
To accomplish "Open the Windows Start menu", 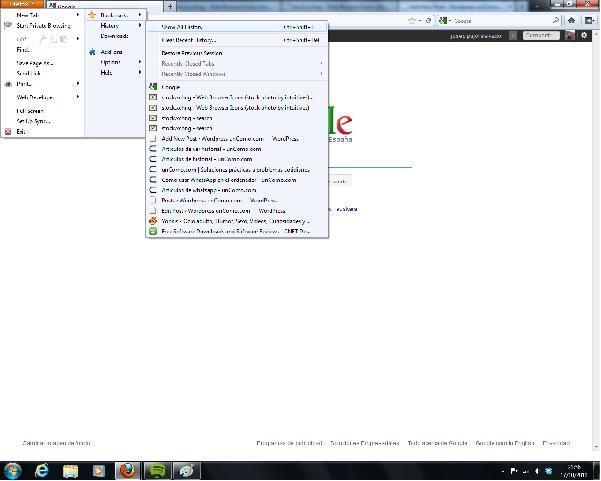I will point(13,470).
